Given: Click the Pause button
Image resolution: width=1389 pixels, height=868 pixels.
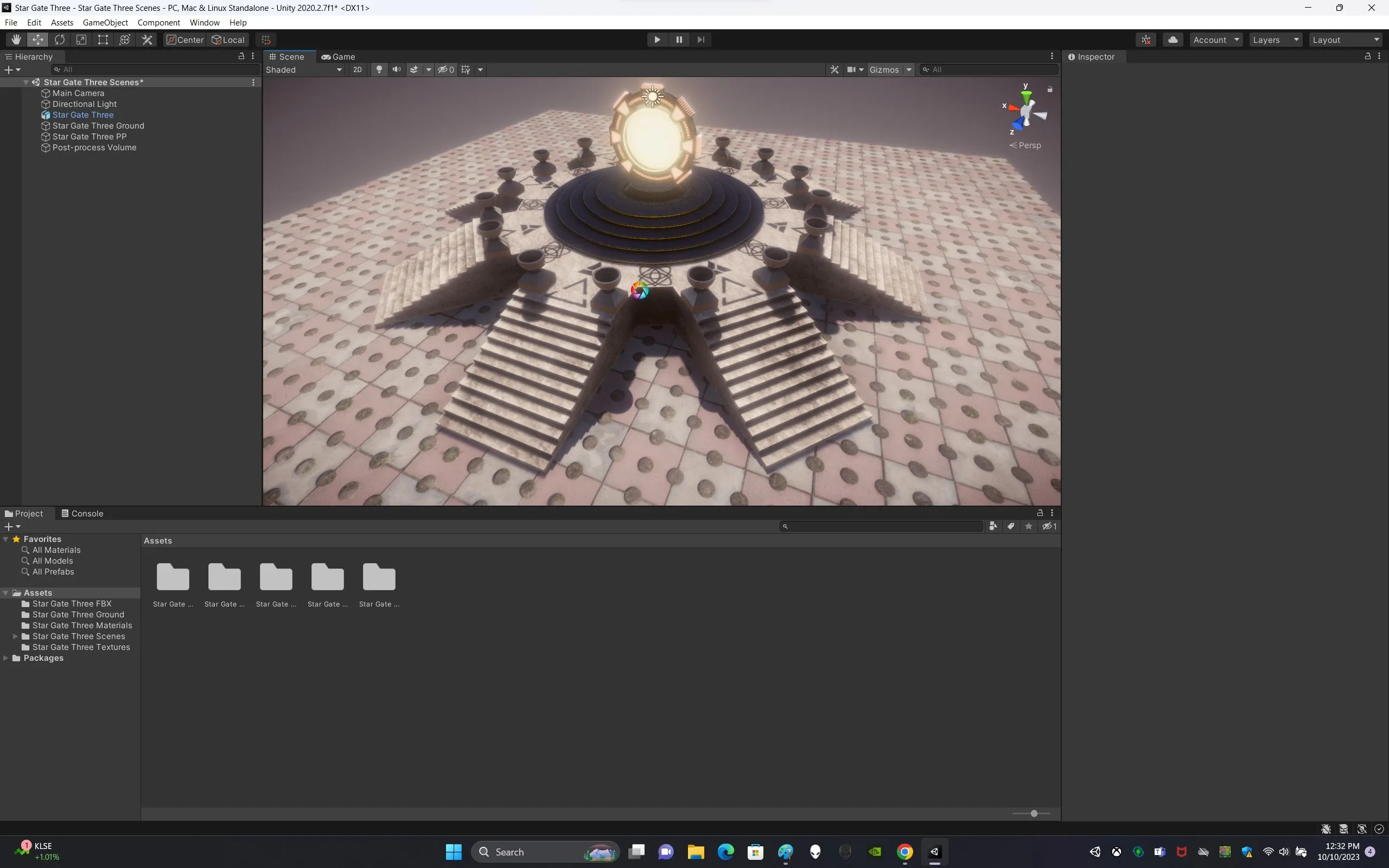Looking at the screenshot, I should click(679, 40).
